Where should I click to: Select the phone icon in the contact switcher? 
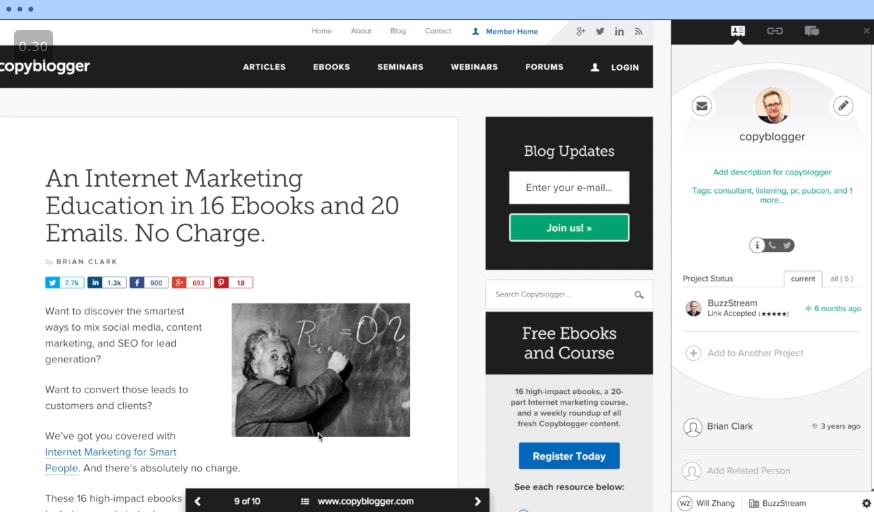click(773, 245)
